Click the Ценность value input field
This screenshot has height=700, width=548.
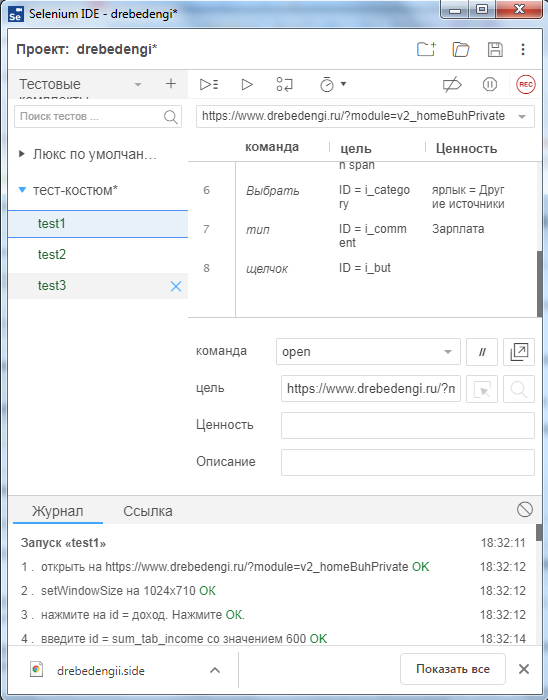408,425
